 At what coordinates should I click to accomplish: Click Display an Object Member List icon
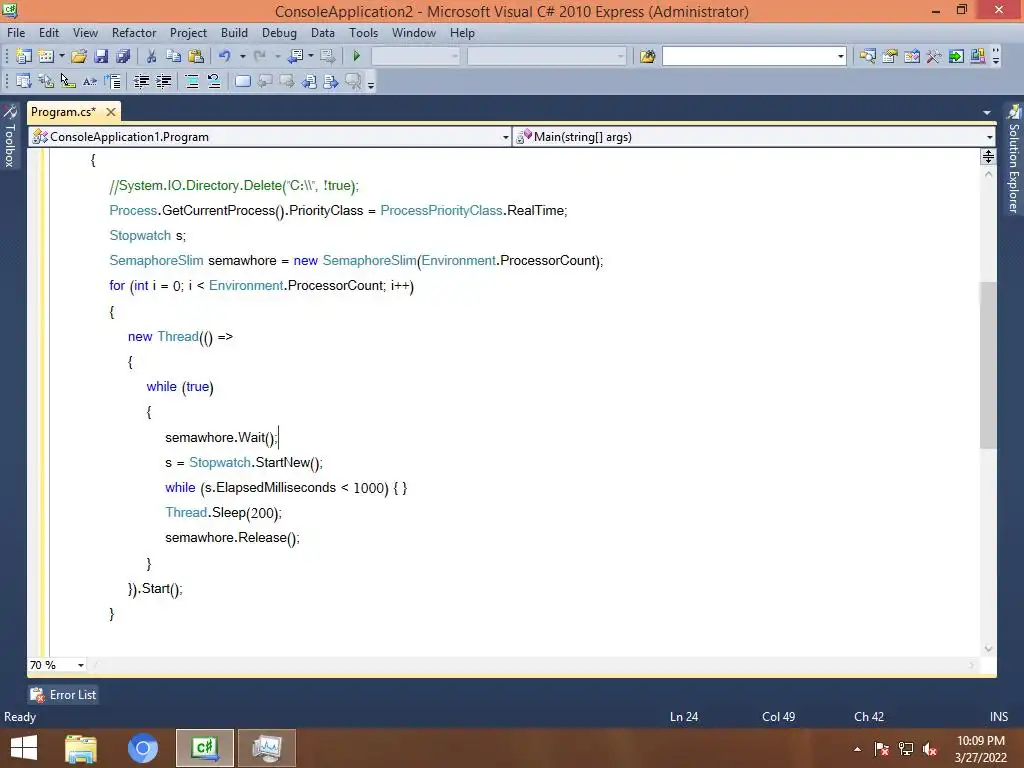tap(24, 81)
